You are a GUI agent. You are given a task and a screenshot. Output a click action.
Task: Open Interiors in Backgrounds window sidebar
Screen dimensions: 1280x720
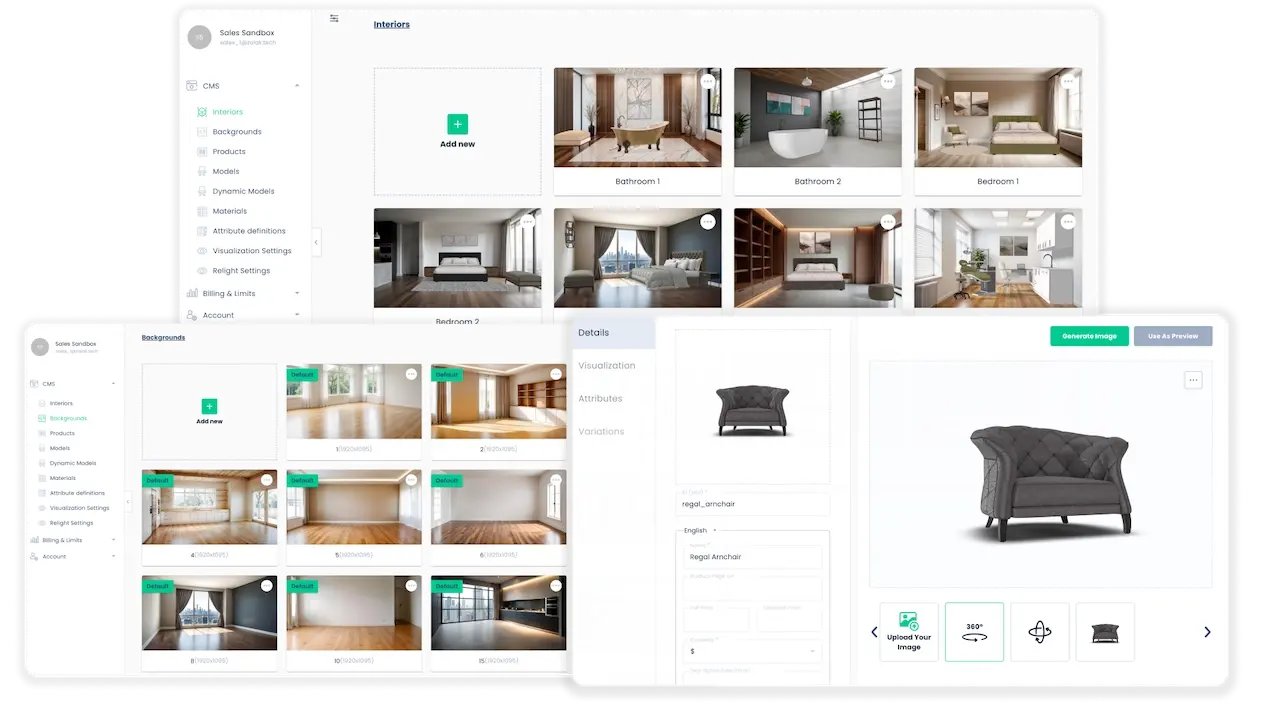point(61,403)
